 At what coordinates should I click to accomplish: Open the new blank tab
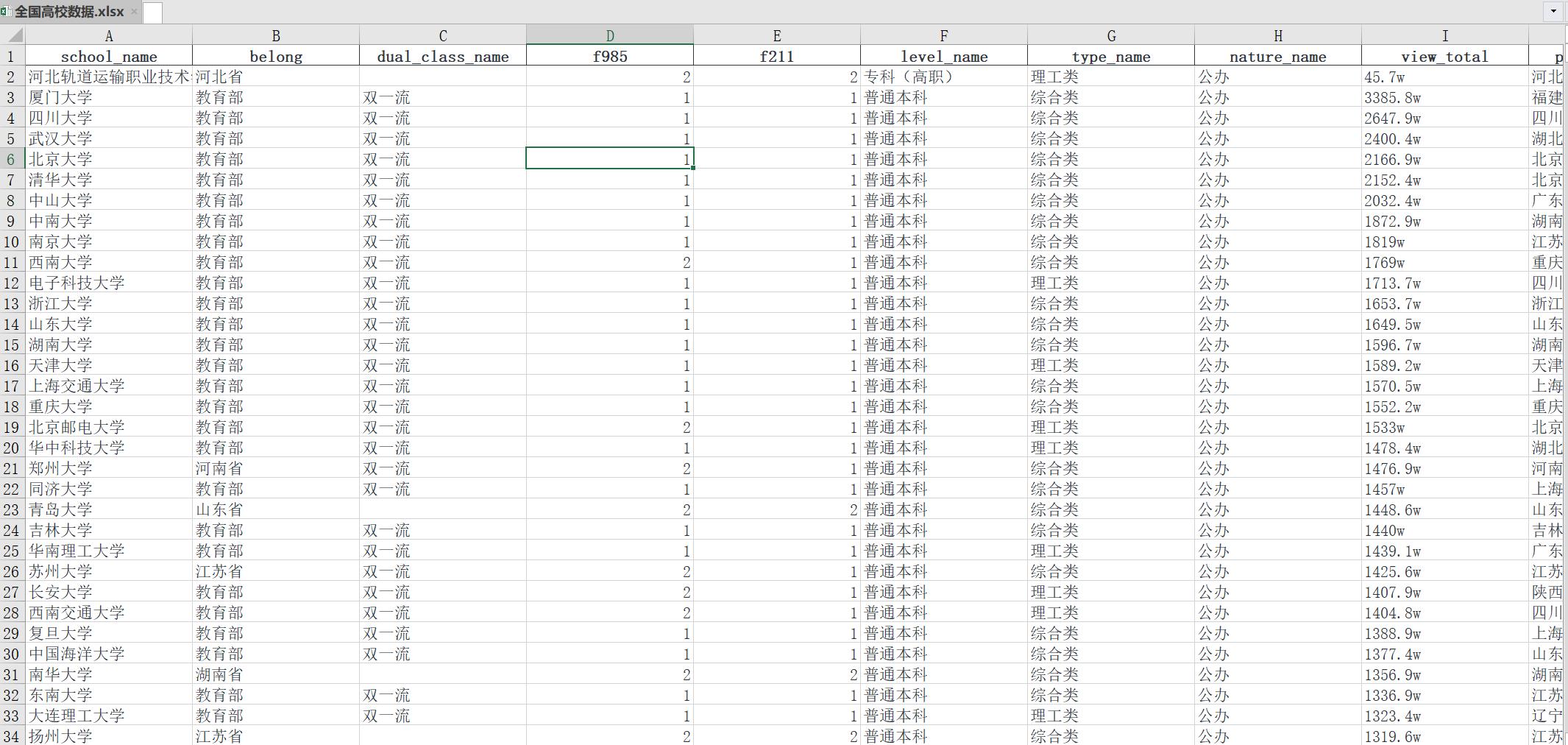pyautogui.click(x=152, y=13)
